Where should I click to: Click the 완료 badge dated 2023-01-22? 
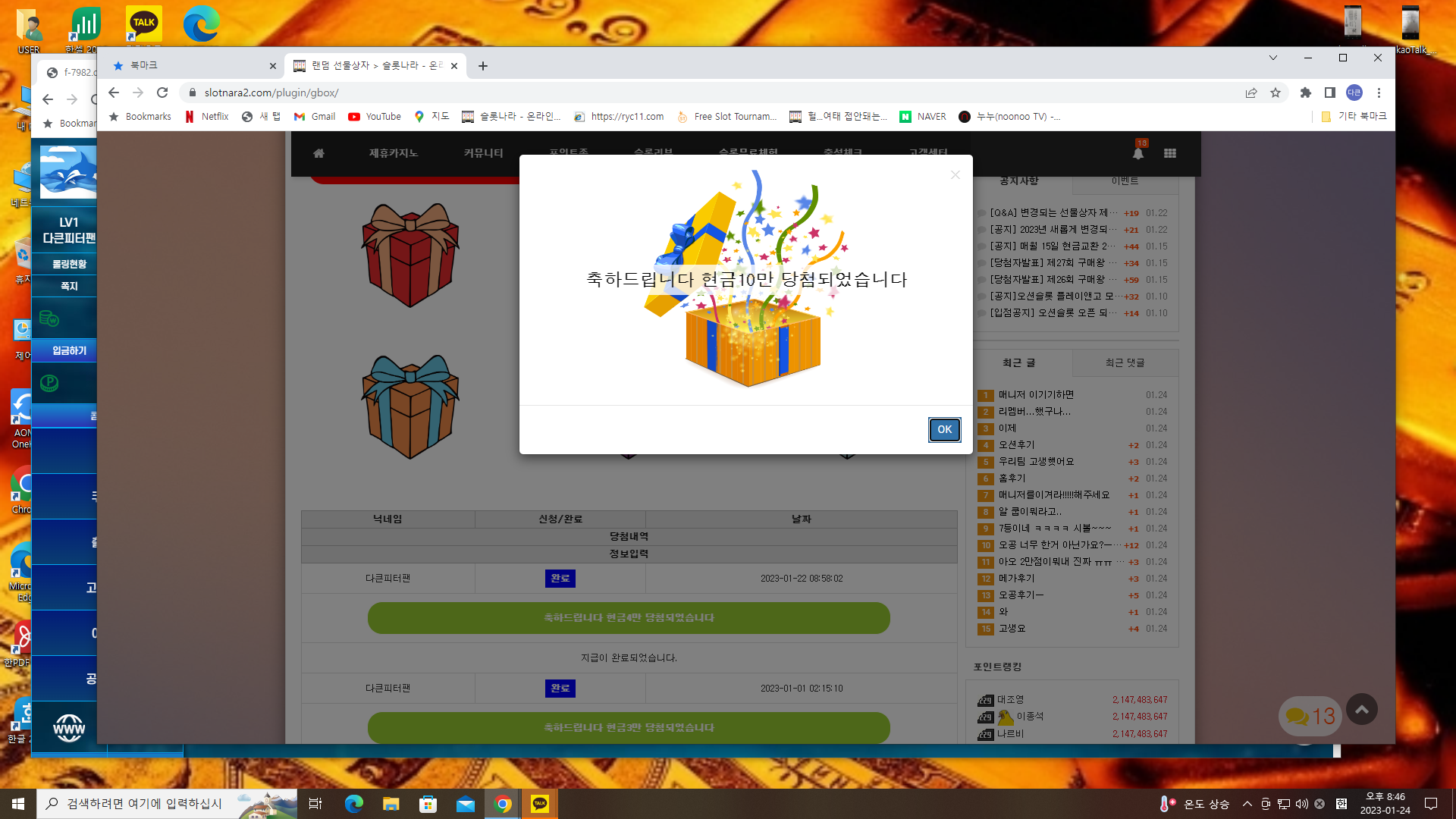(x=560, y=579)
